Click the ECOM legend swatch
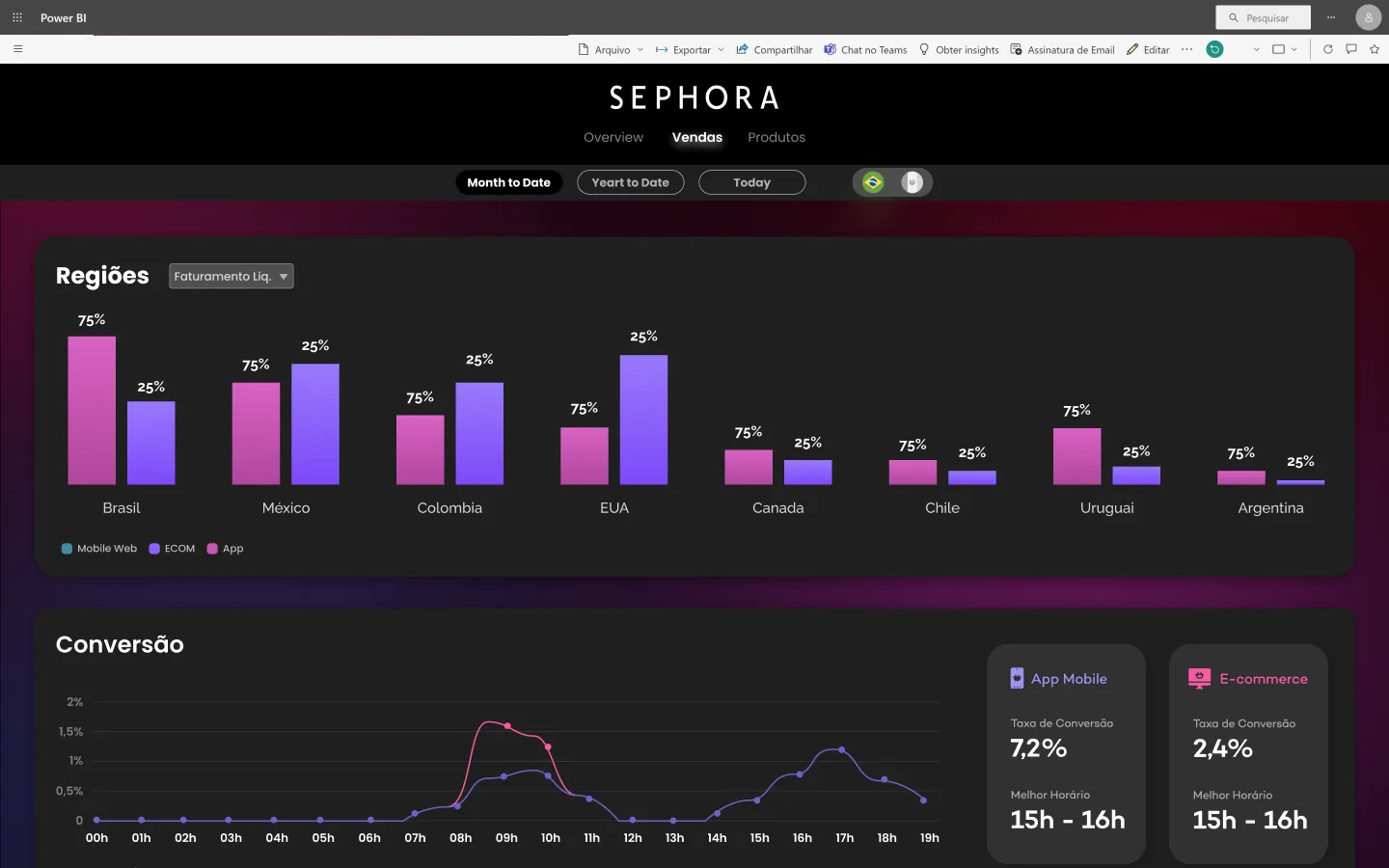 click(x=154, y=549)
